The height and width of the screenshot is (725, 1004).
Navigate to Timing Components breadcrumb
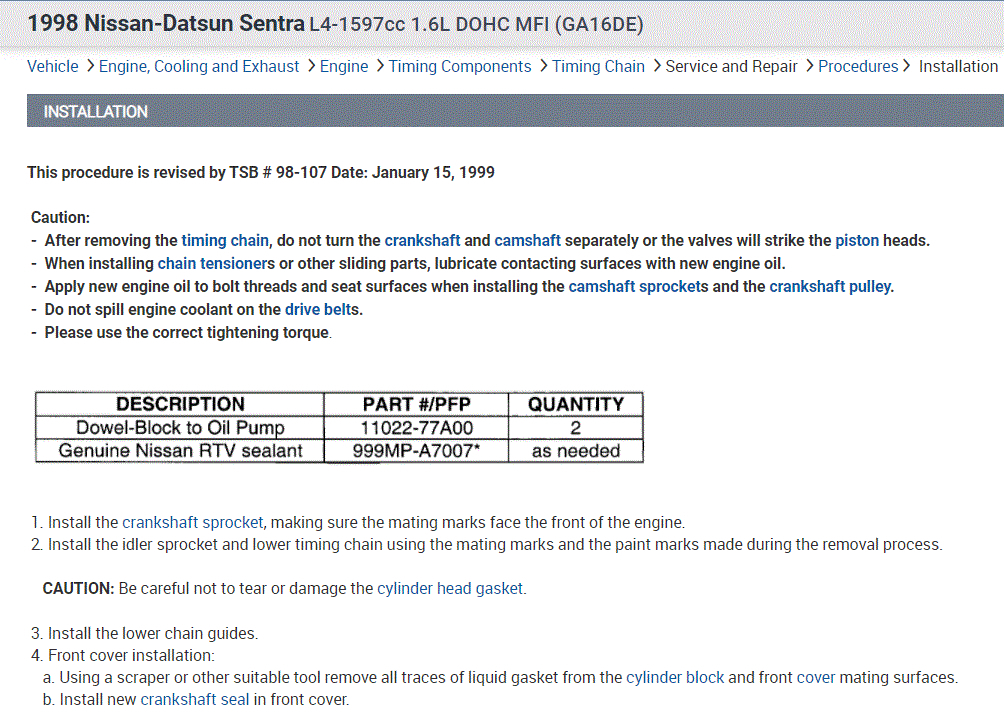pos(460,67)
